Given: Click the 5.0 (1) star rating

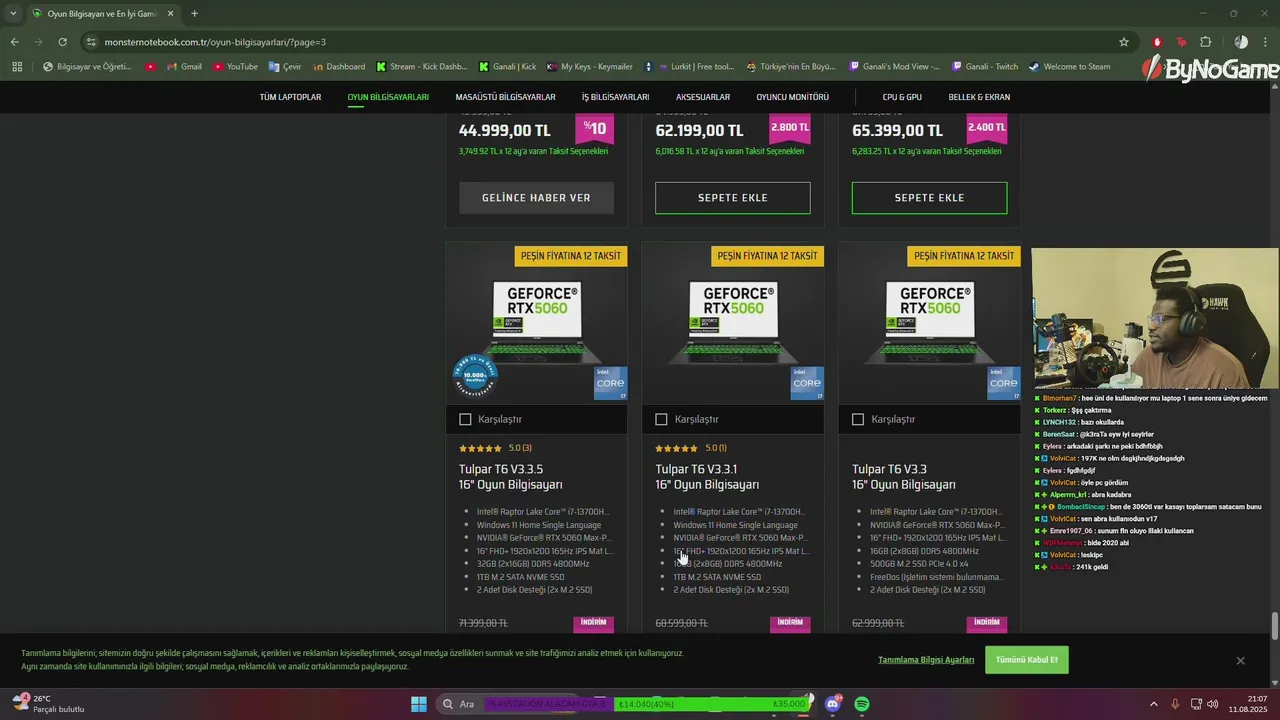Looking at the screenshot, I should (x=691, y=448).
